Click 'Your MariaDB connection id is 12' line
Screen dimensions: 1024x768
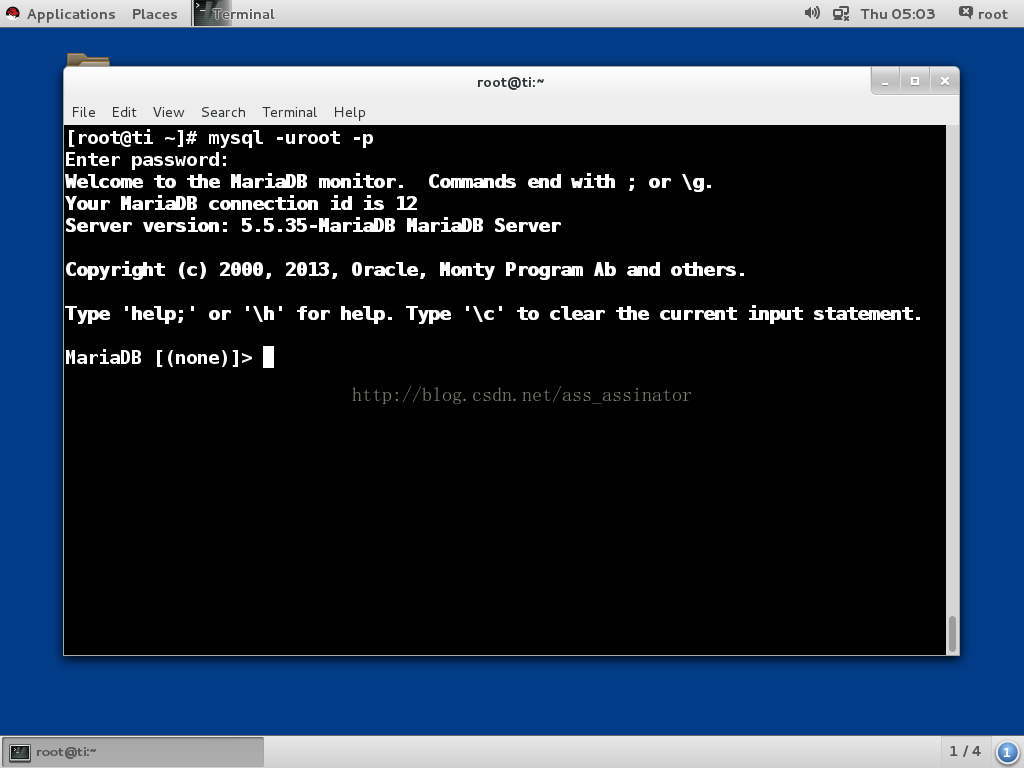[241, 204]
